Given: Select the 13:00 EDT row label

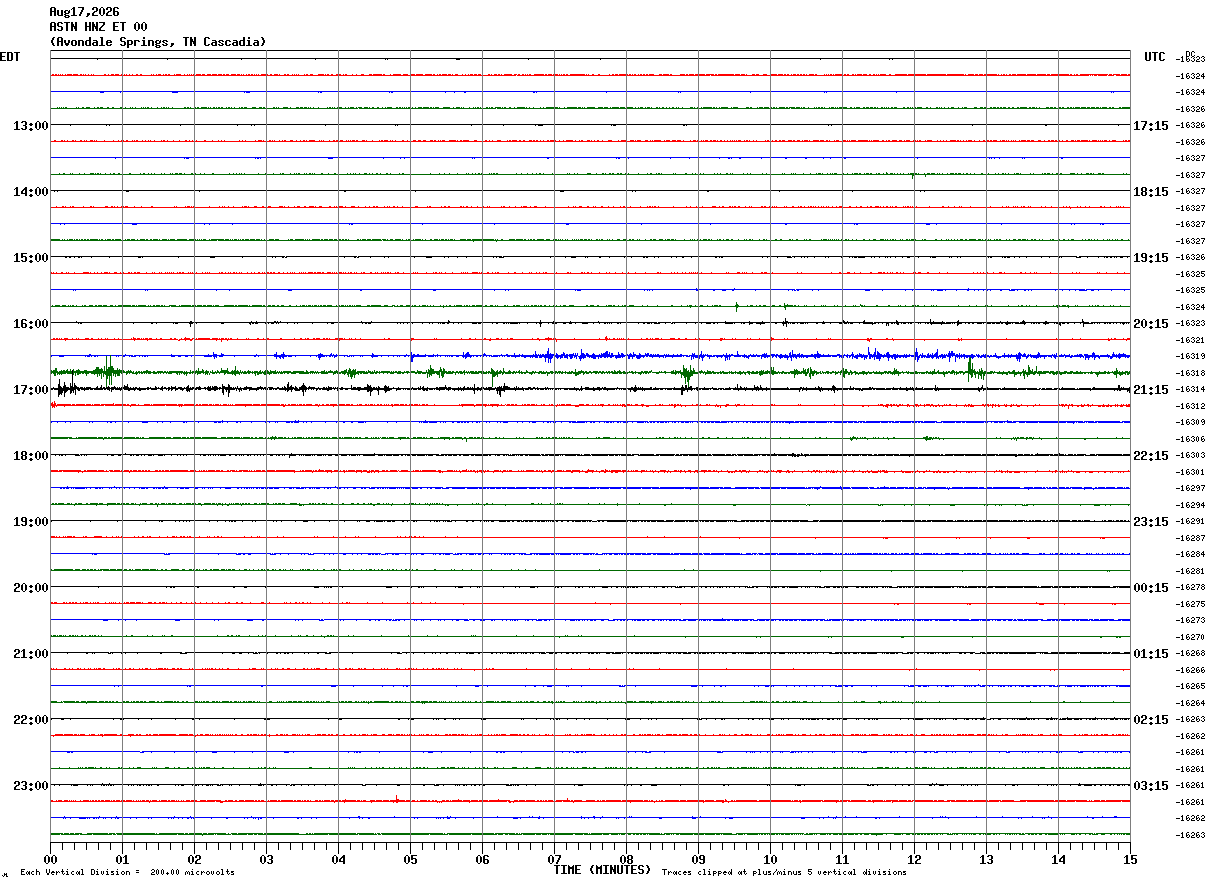Looking at the screenshot, I should pyautogui.click(x=30, y=126).
